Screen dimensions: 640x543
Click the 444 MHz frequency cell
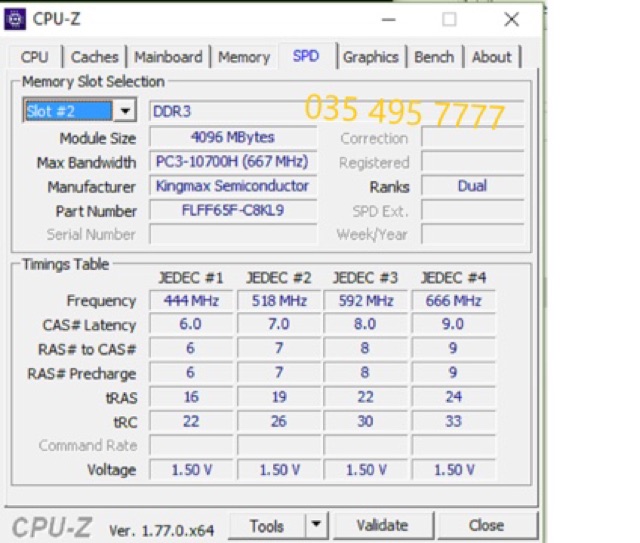pyautogui.click(x=191, y=301)
